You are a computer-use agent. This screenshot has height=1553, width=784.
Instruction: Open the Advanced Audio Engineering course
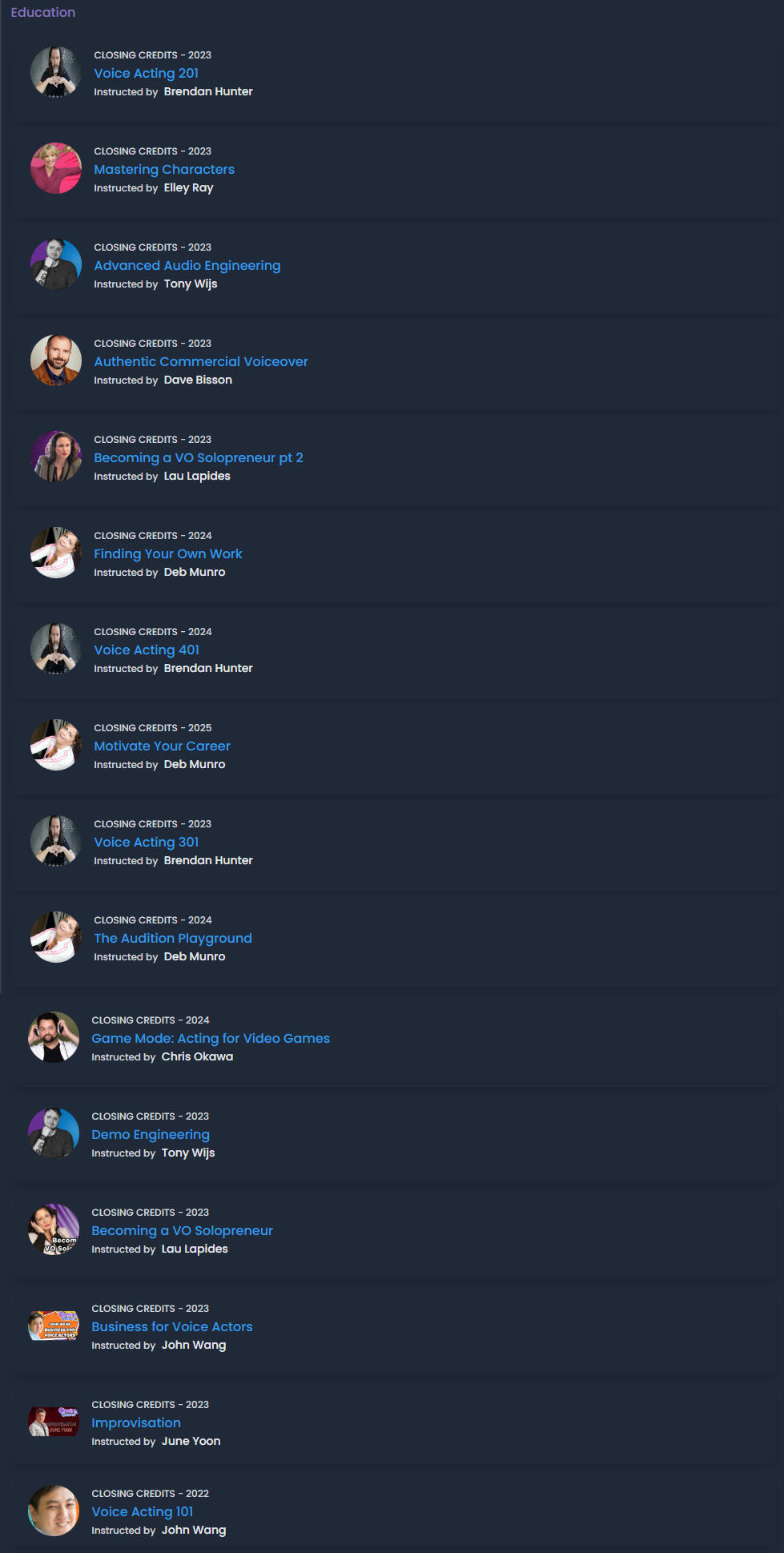point(187,265)
